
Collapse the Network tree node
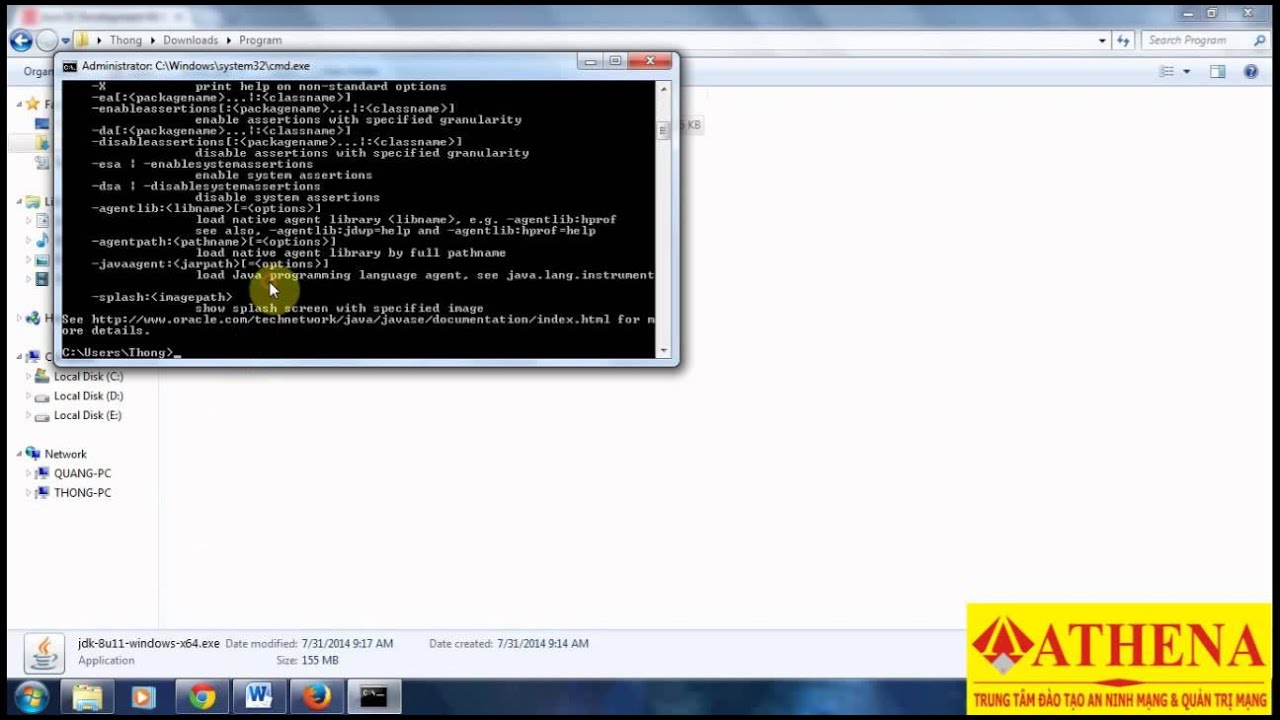point(19,454)
